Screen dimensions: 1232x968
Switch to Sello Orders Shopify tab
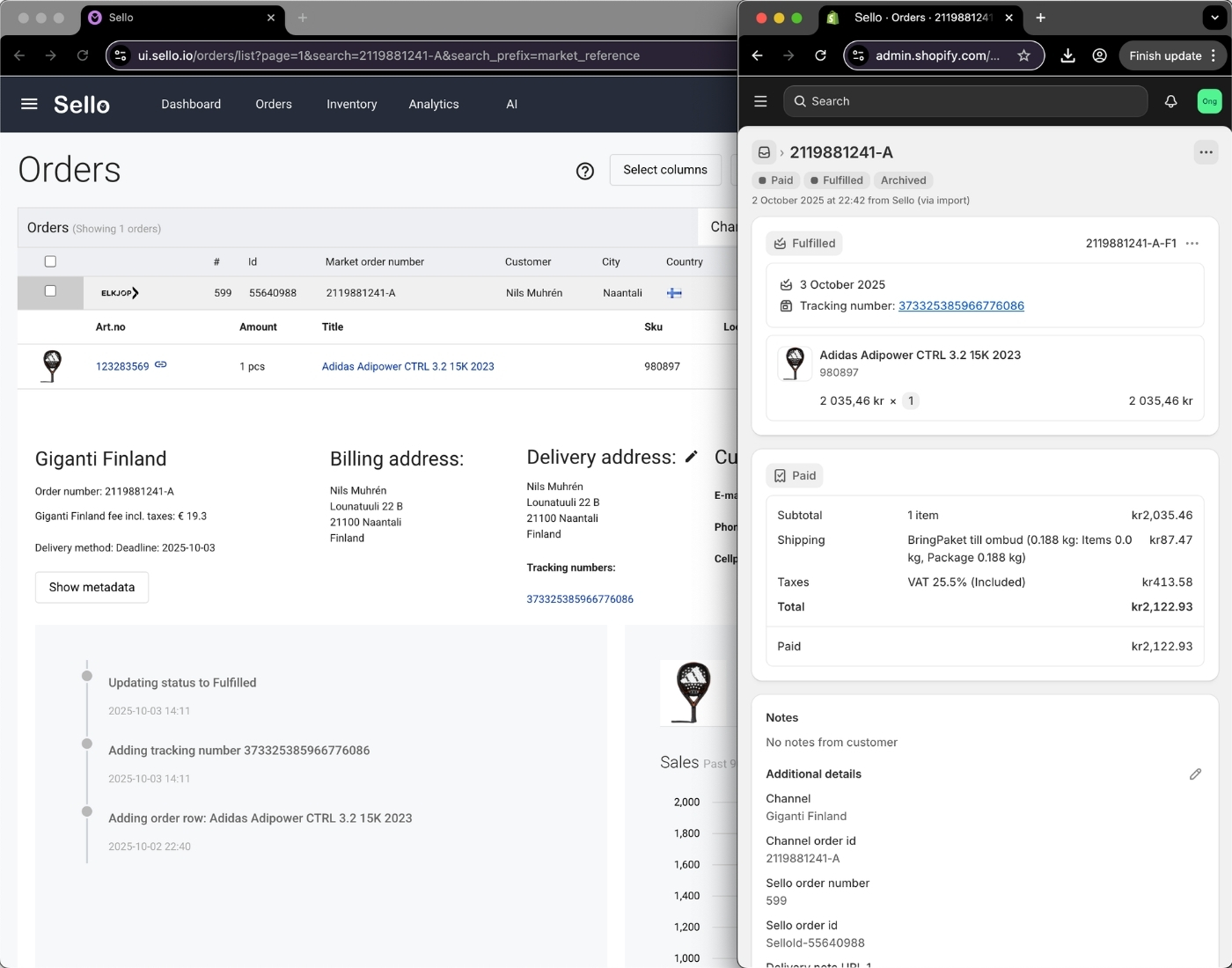[x=921, y=18]
